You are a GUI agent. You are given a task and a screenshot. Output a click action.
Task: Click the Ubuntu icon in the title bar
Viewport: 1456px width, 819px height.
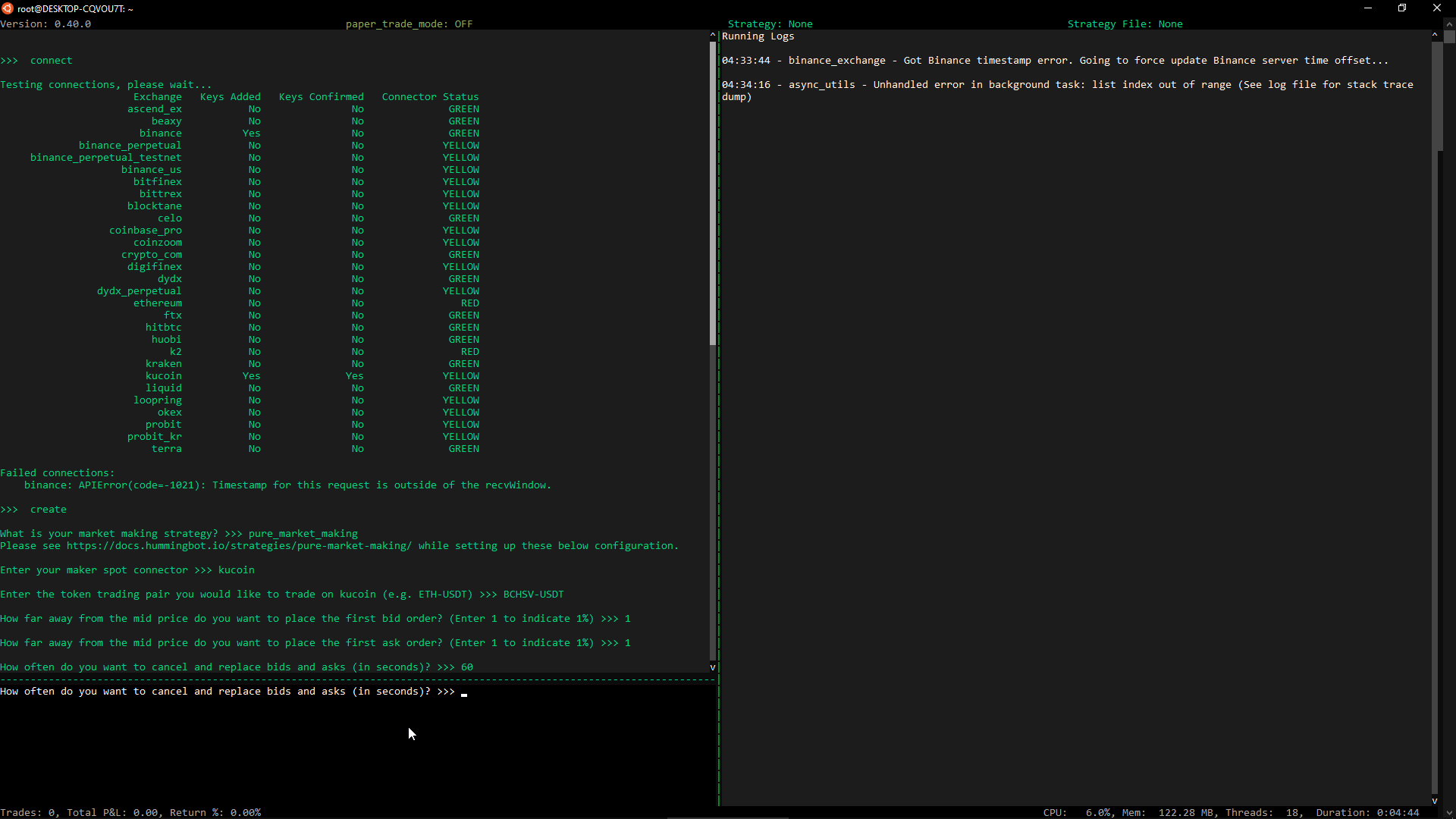coord(8,8)
